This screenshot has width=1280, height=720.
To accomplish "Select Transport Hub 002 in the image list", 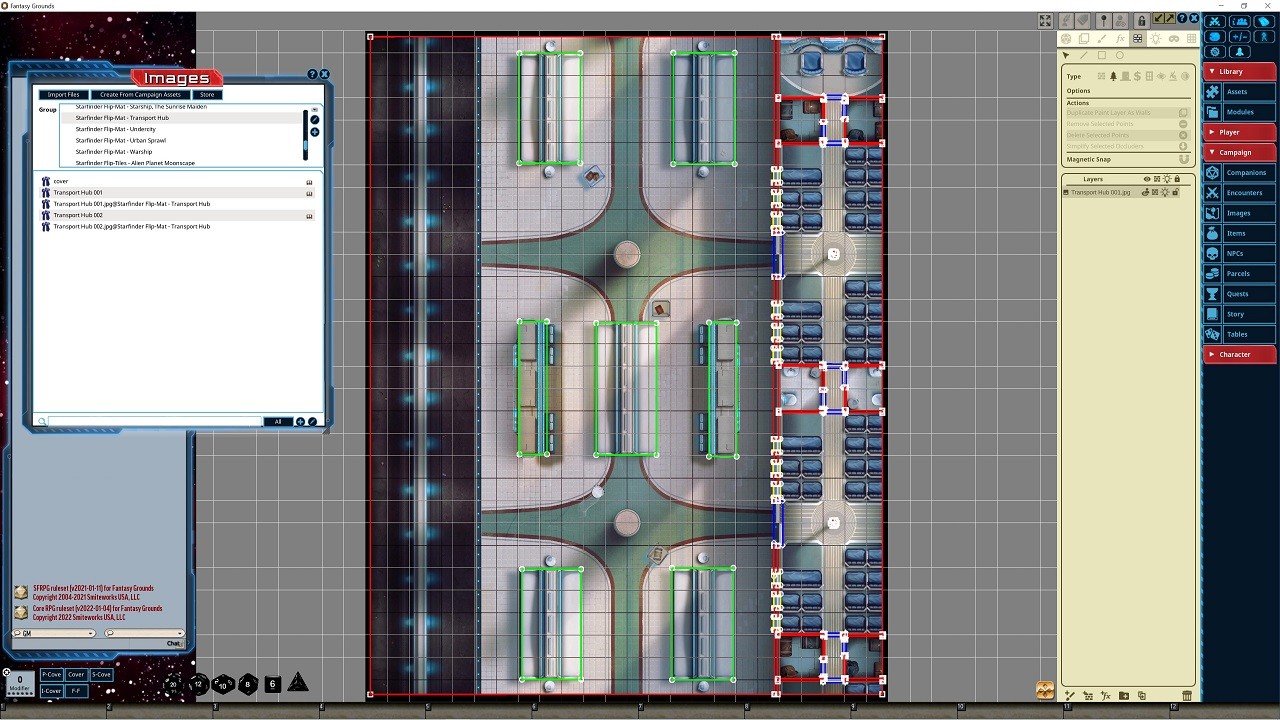I will click(x=78, y=214).
